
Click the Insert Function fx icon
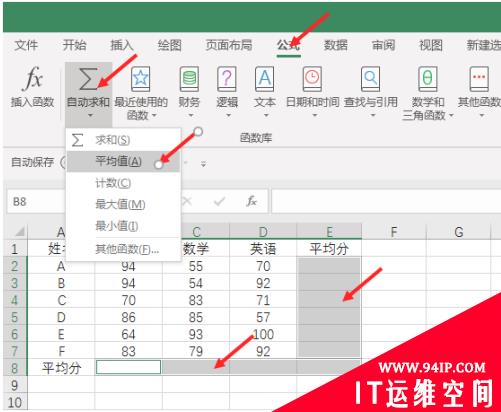33,79
